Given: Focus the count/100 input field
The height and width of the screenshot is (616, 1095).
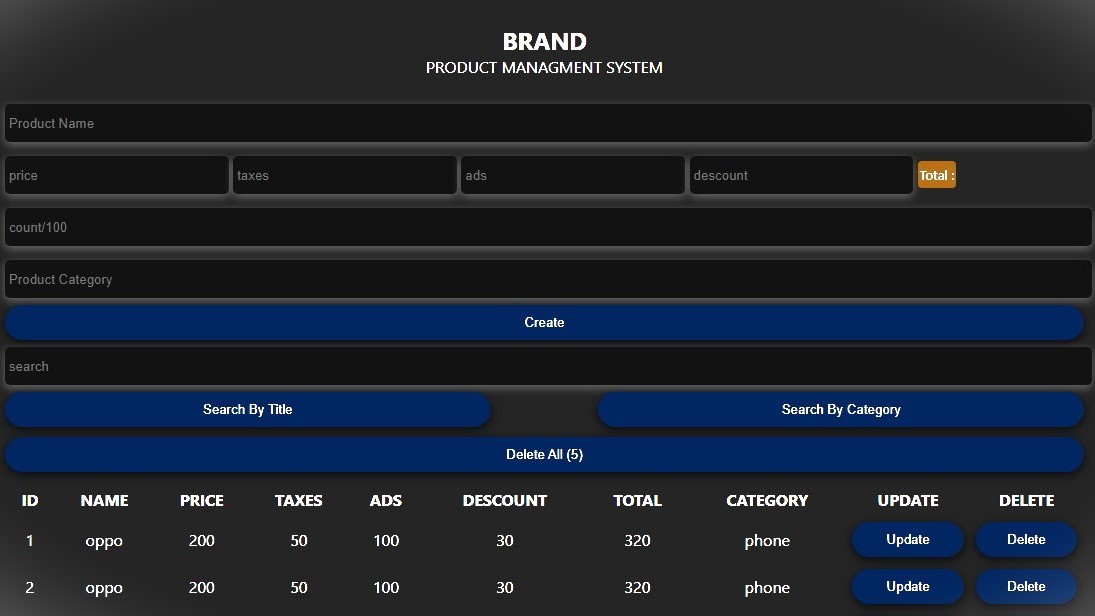Looking at the screenshot, I should (x=547, y=227).
